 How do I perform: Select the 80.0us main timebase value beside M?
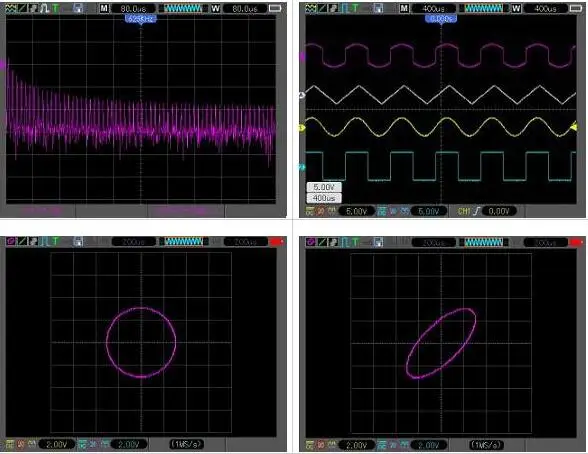coord(133,8)
